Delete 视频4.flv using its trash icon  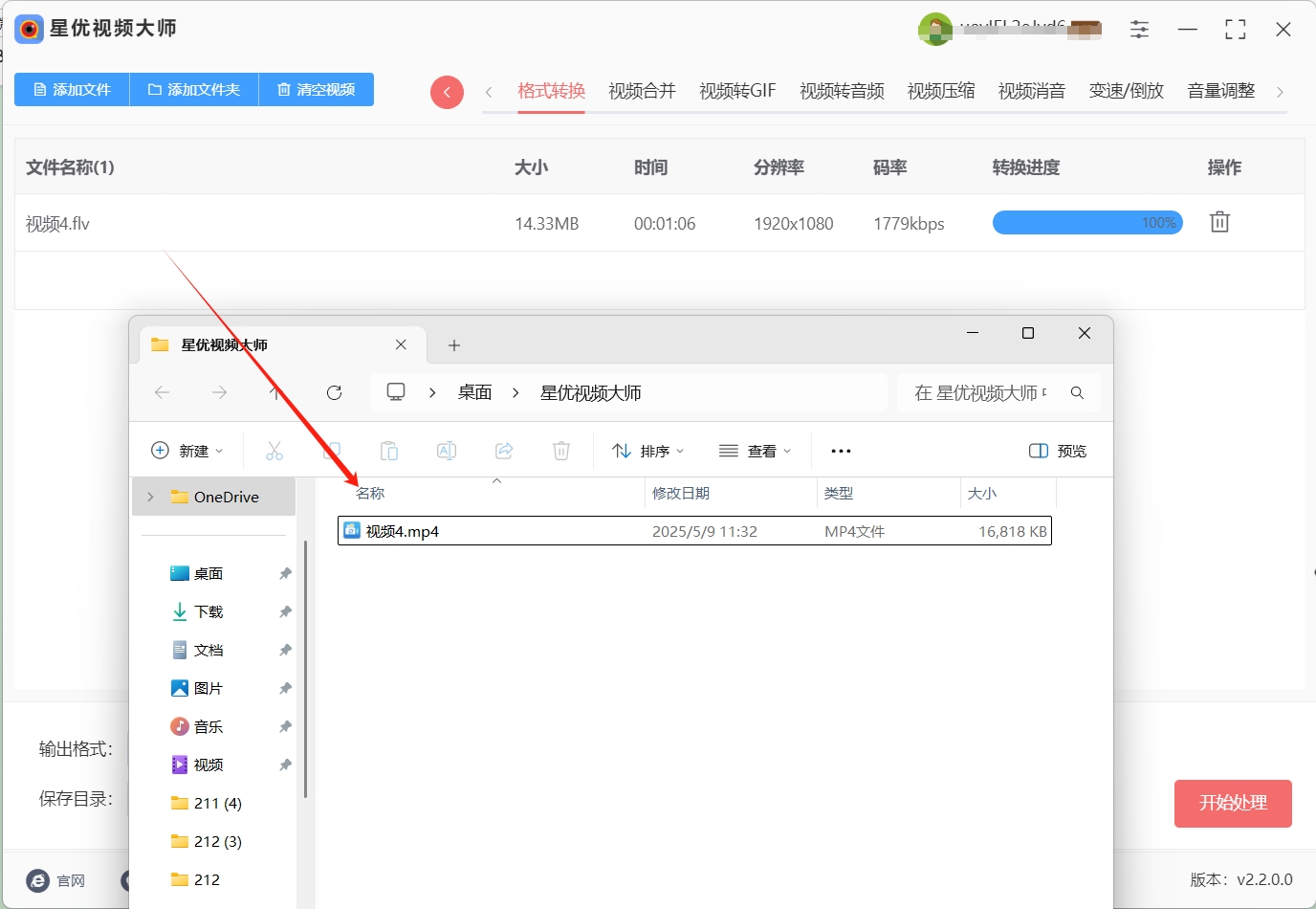(x=1219, y=222)
